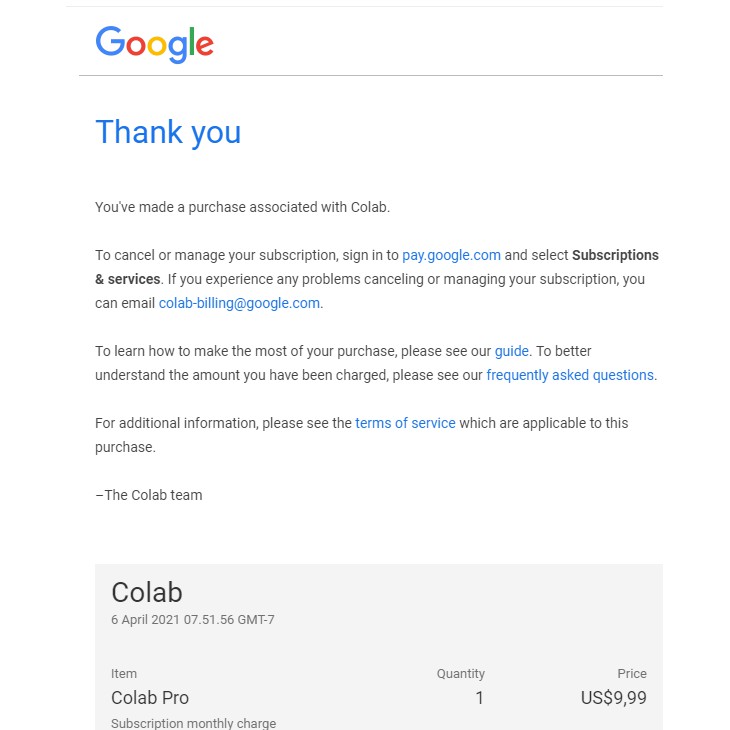Click the Quantity column header
The width and height of the screenshot is (730, 730).
coord(460,674)
